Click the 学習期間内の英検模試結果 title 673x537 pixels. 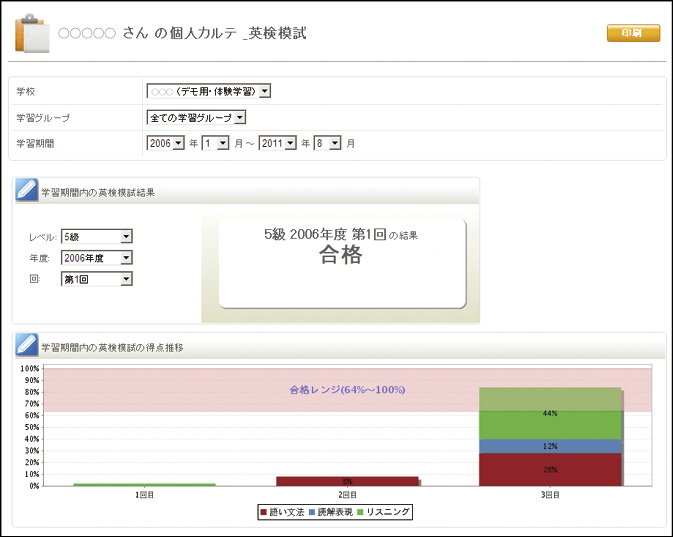click(x=98, y=193)
